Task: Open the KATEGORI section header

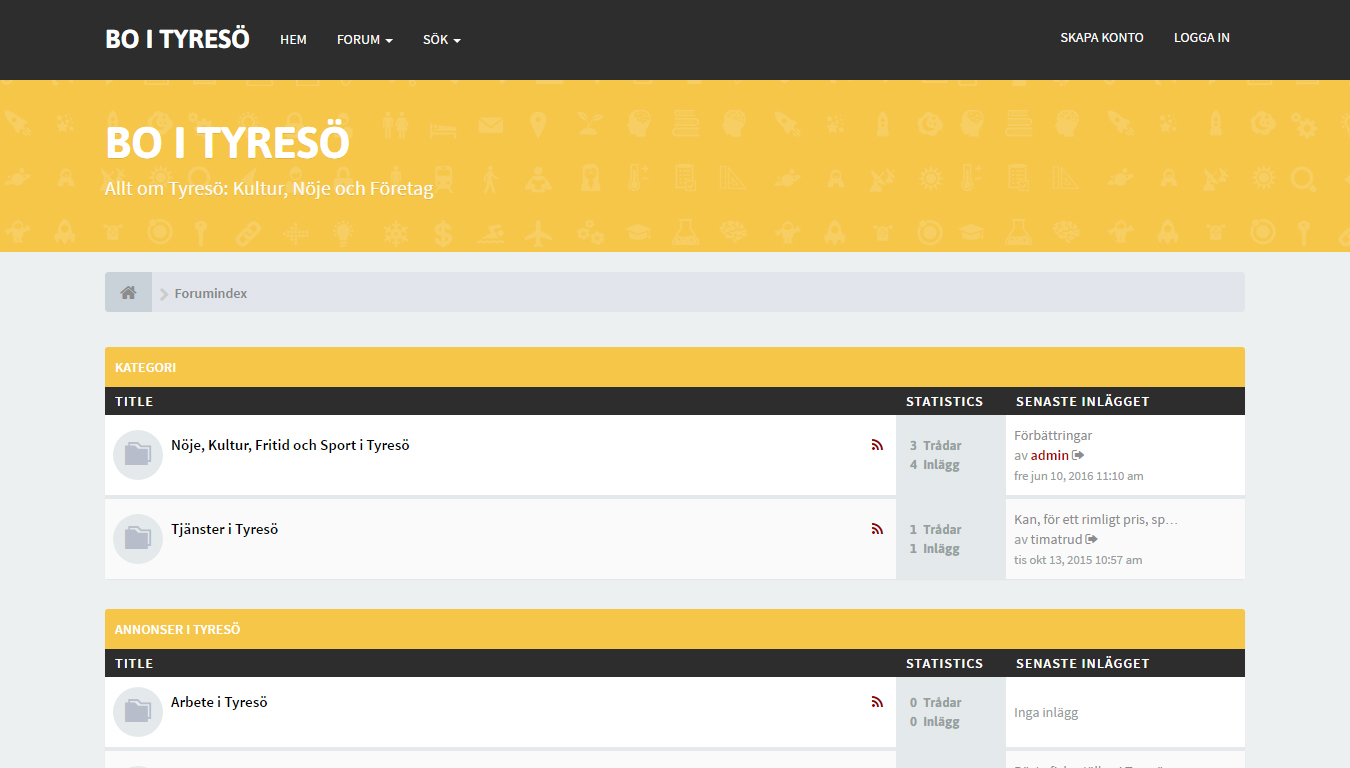Action: tap(145, 368)
